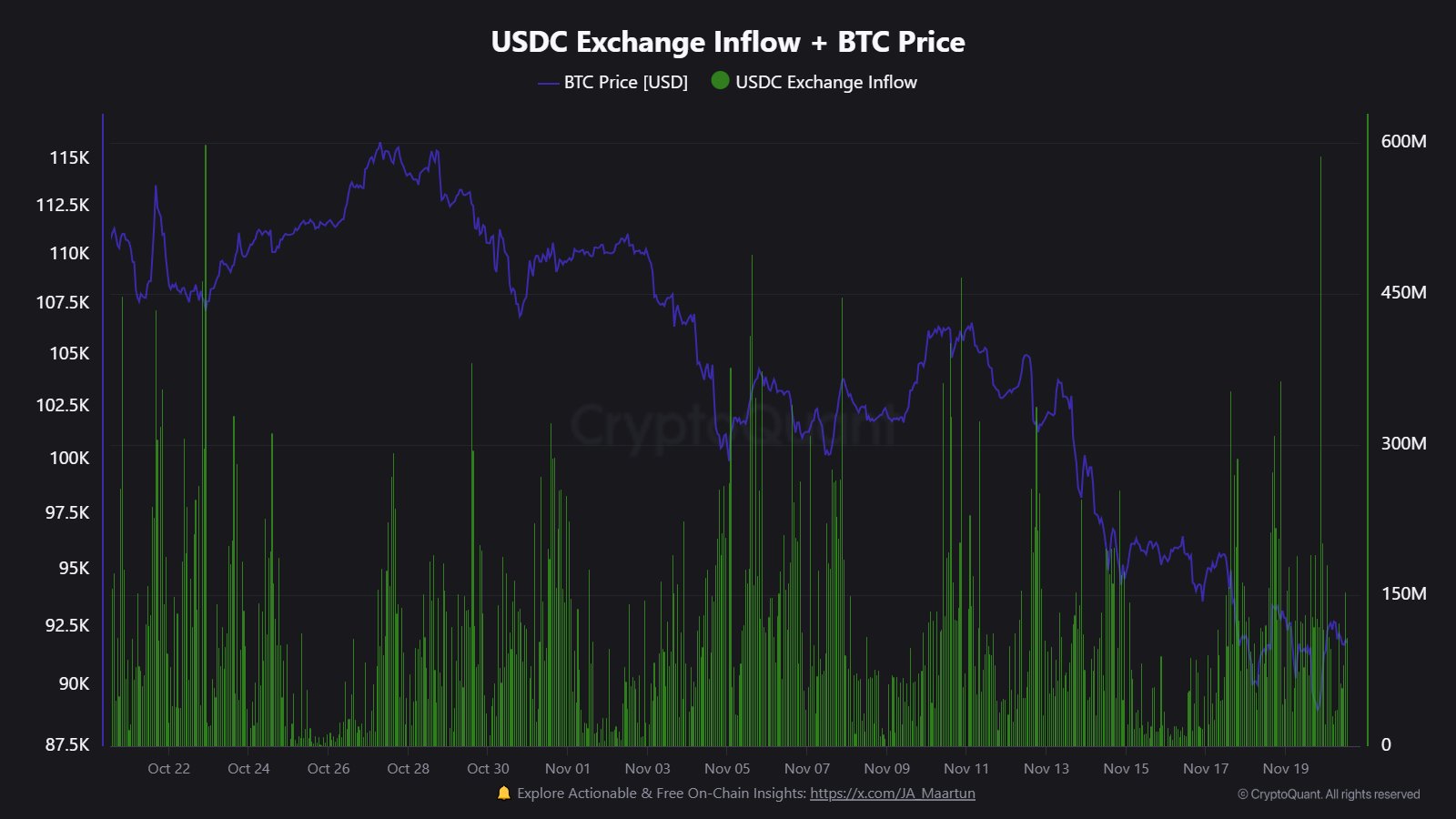Click the 100K price axis label
This screenshot has width=1456, height=819.
point(69,458)
